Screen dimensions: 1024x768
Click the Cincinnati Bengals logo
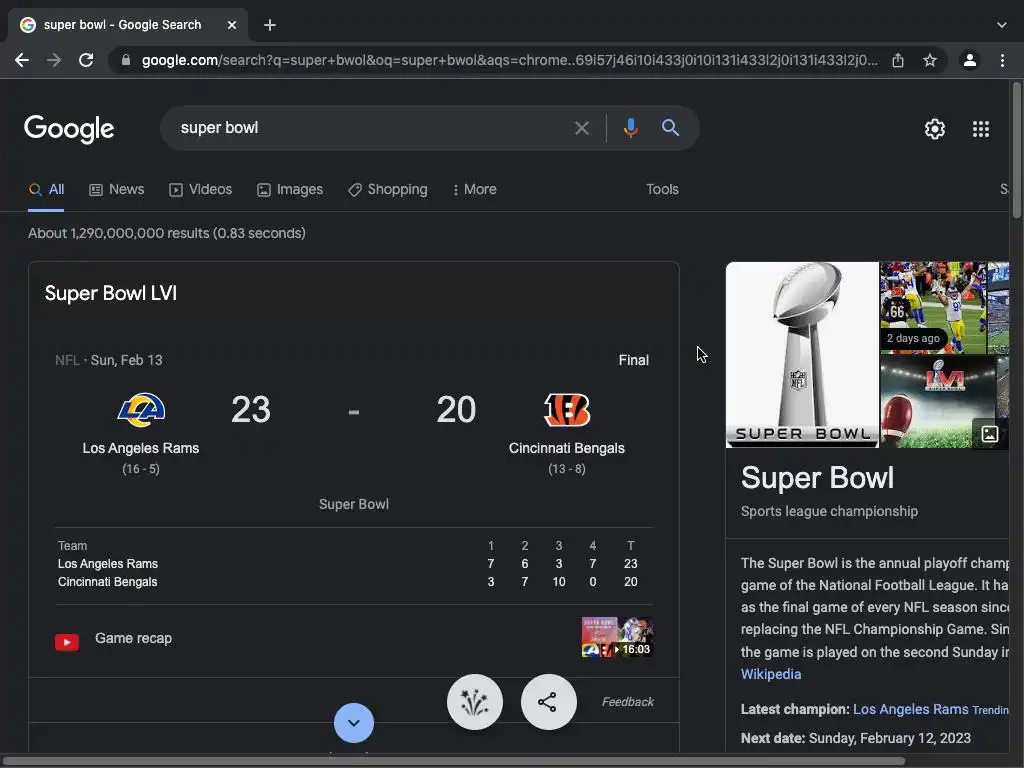coord(567,410)
